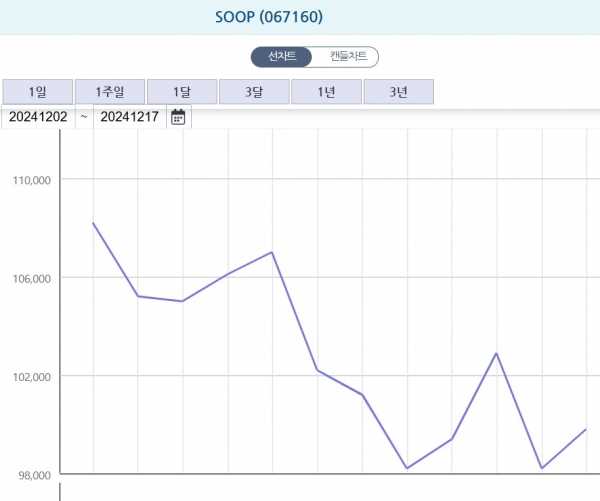The image size is (600, 501).
Task: Select the 1년 period button
Action: (x=326, y=91)
